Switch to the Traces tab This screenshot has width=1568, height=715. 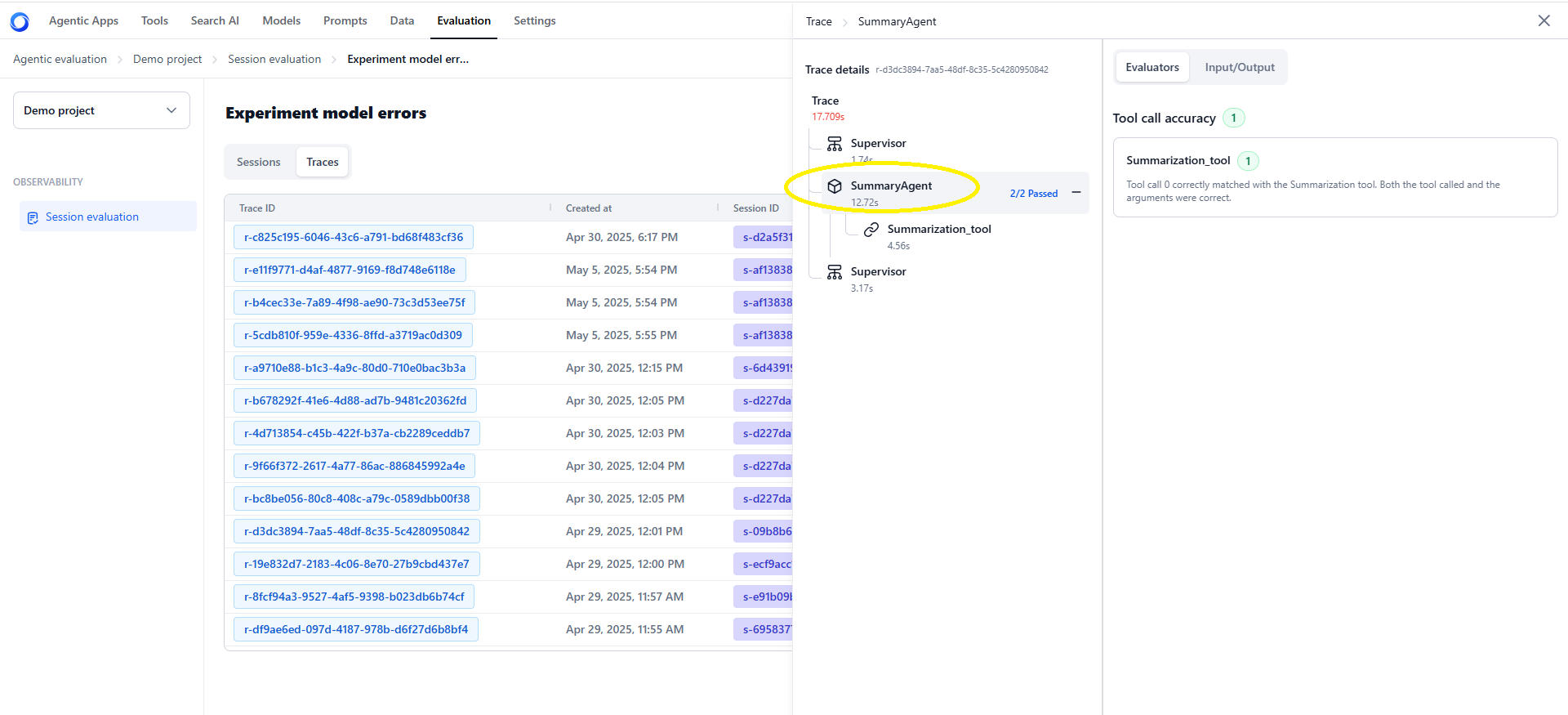click(x=323, y=162)
